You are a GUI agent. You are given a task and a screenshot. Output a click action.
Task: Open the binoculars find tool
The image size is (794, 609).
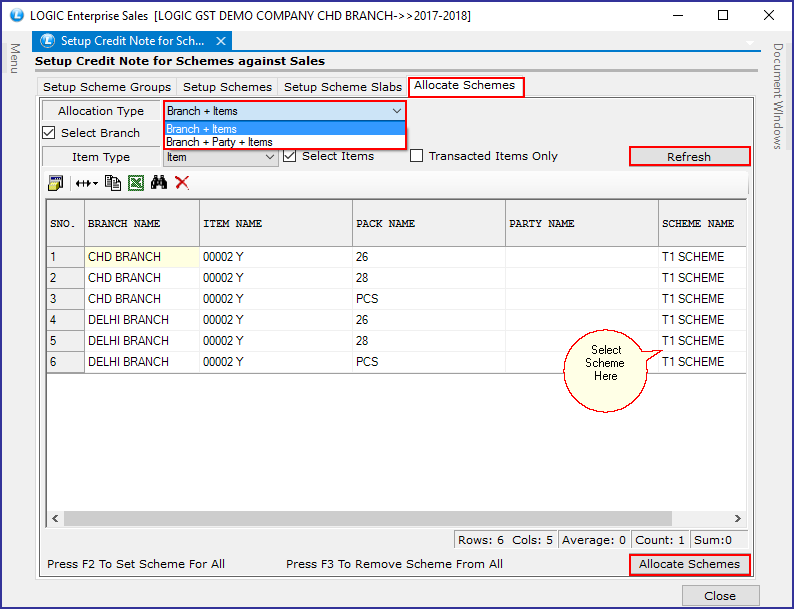158,182
